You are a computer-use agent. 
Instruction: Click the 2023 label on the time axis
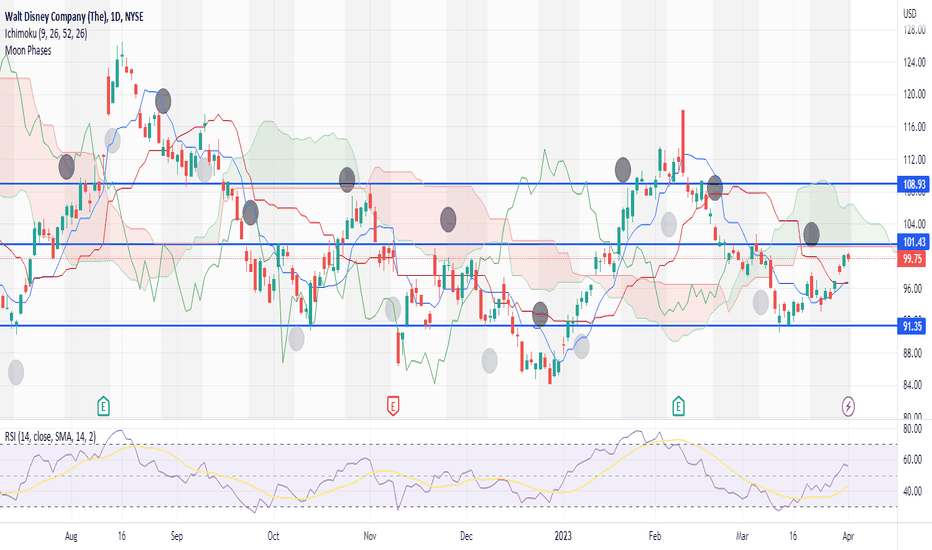tap(563, 536)
